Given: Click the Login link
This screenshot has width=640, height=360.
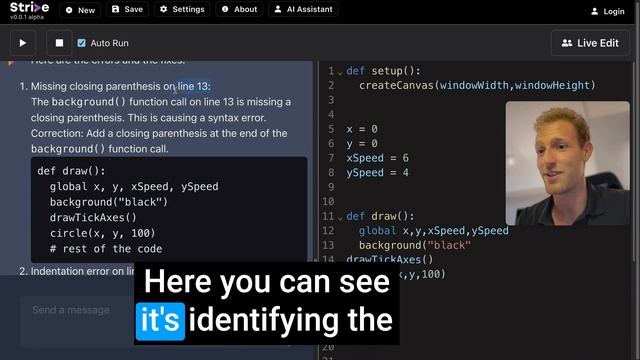Looking at the screenshot, I should point(608,11).
